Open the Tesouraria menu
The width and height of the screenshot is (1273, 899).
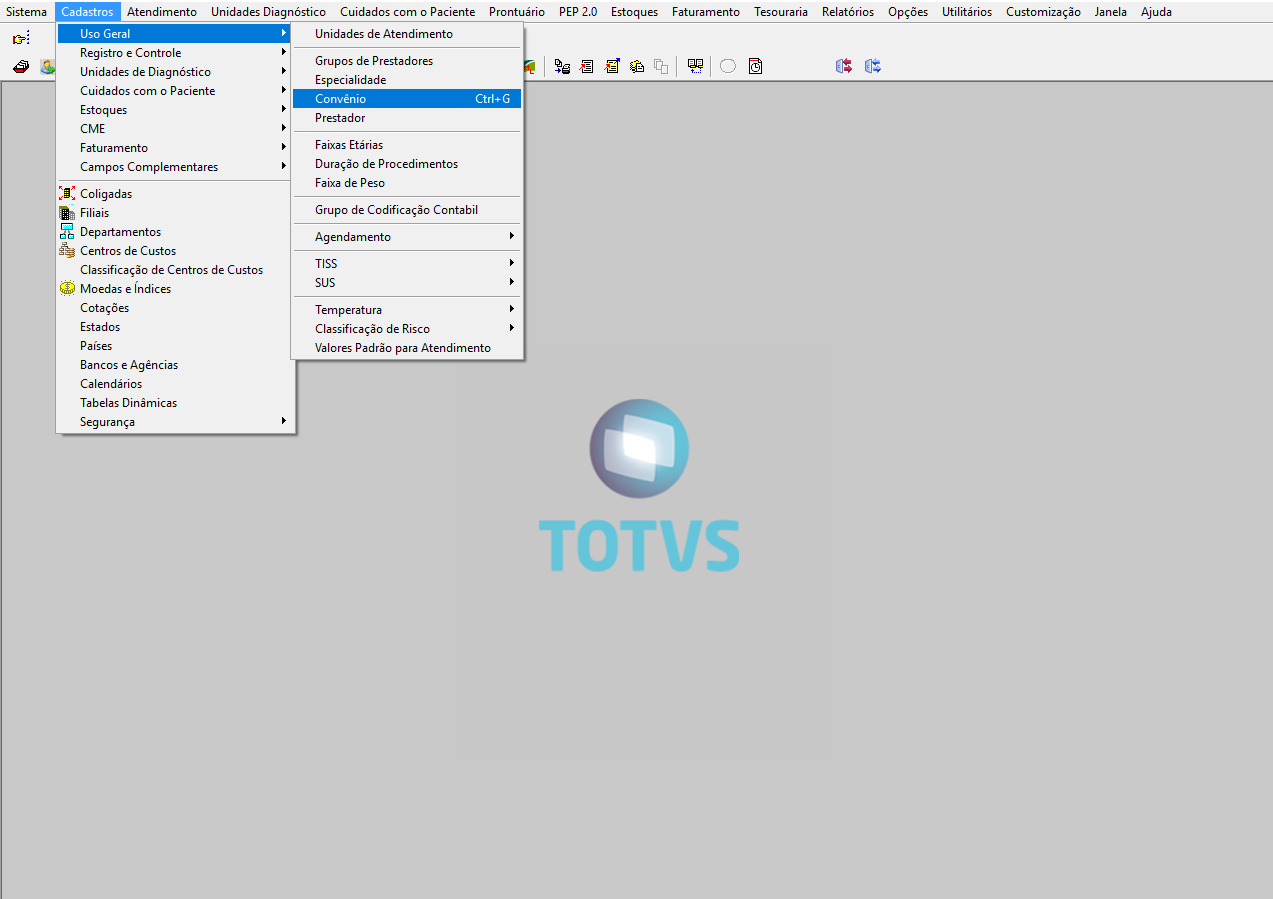click(781, 12)
